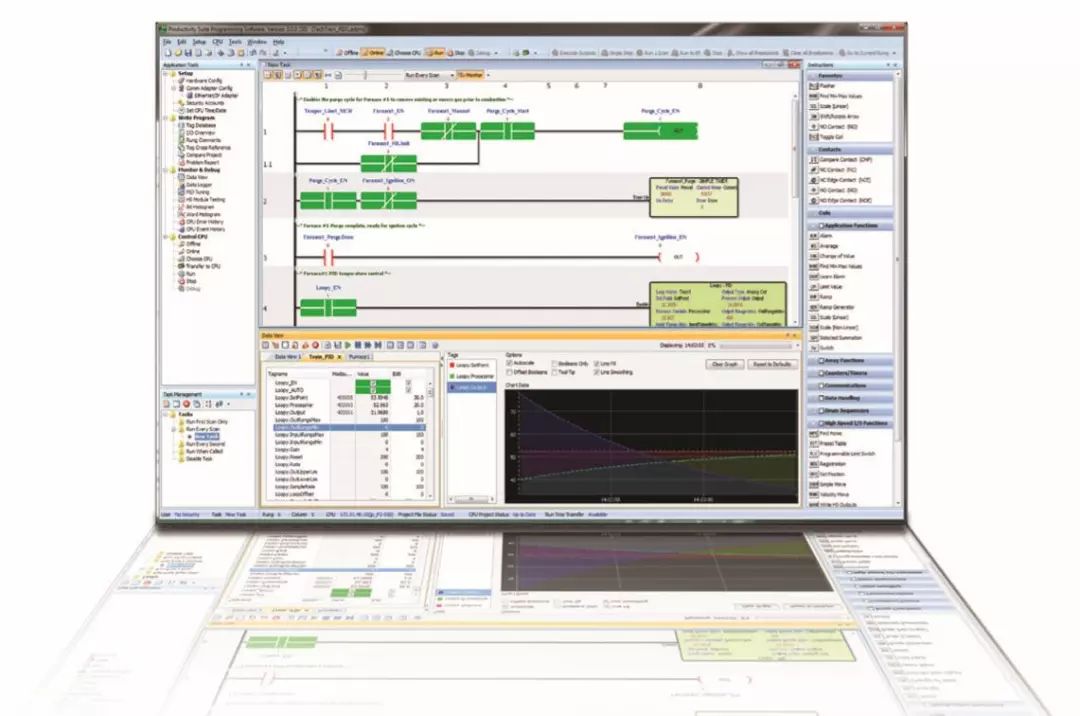Toggle the Line Smoothing checkbox
The image size is (1080, 716).
[596, 372]
